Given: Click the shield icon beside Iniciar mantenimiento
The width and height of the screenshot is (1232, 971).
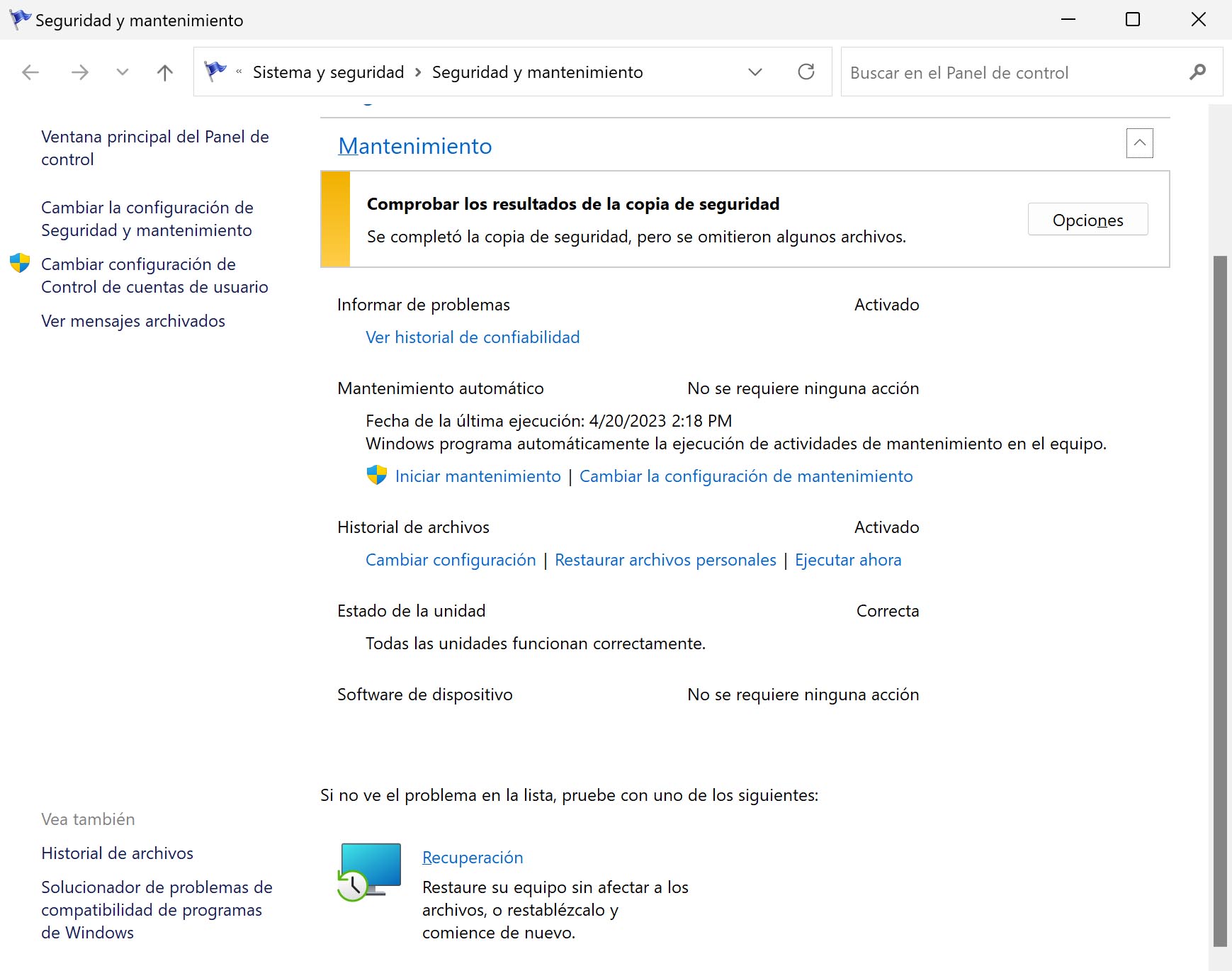Looking at the screenshot, I should coord(377,475).
